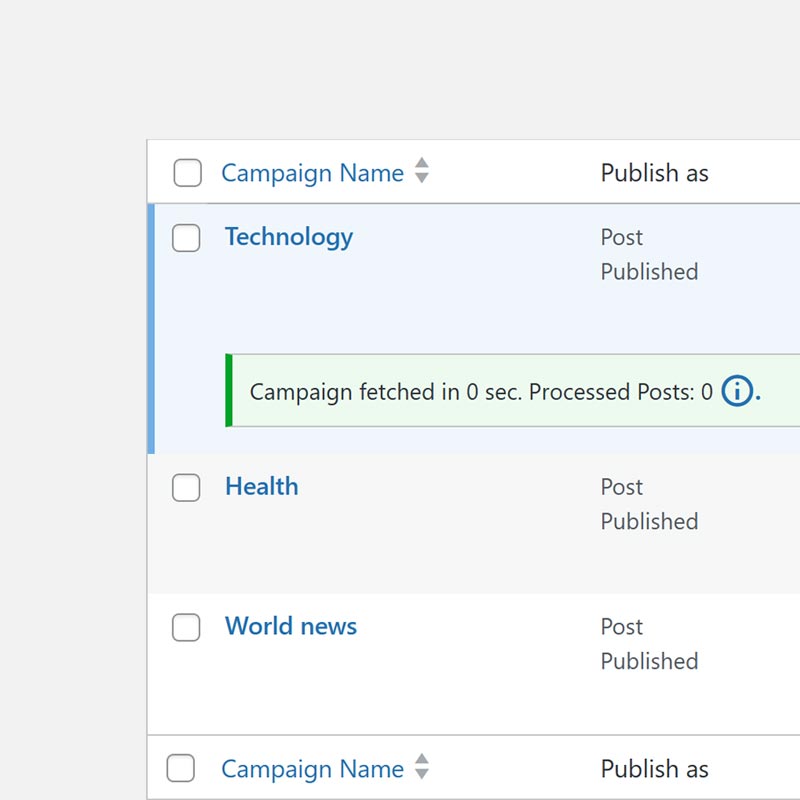Click the Published status in Health row

click(649, 522)
